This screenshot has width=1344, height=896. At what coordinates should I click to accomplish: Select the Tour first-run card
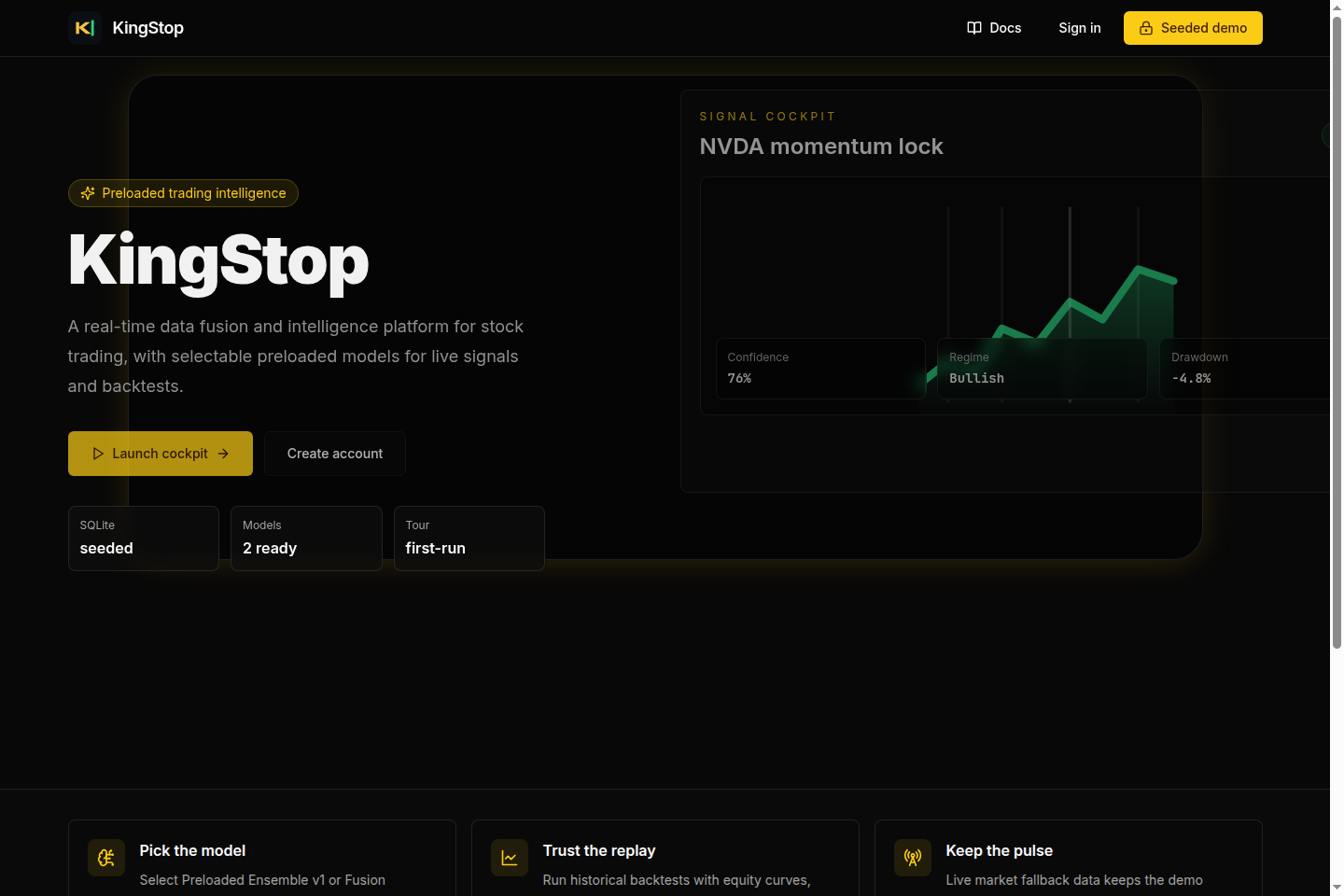469,539
